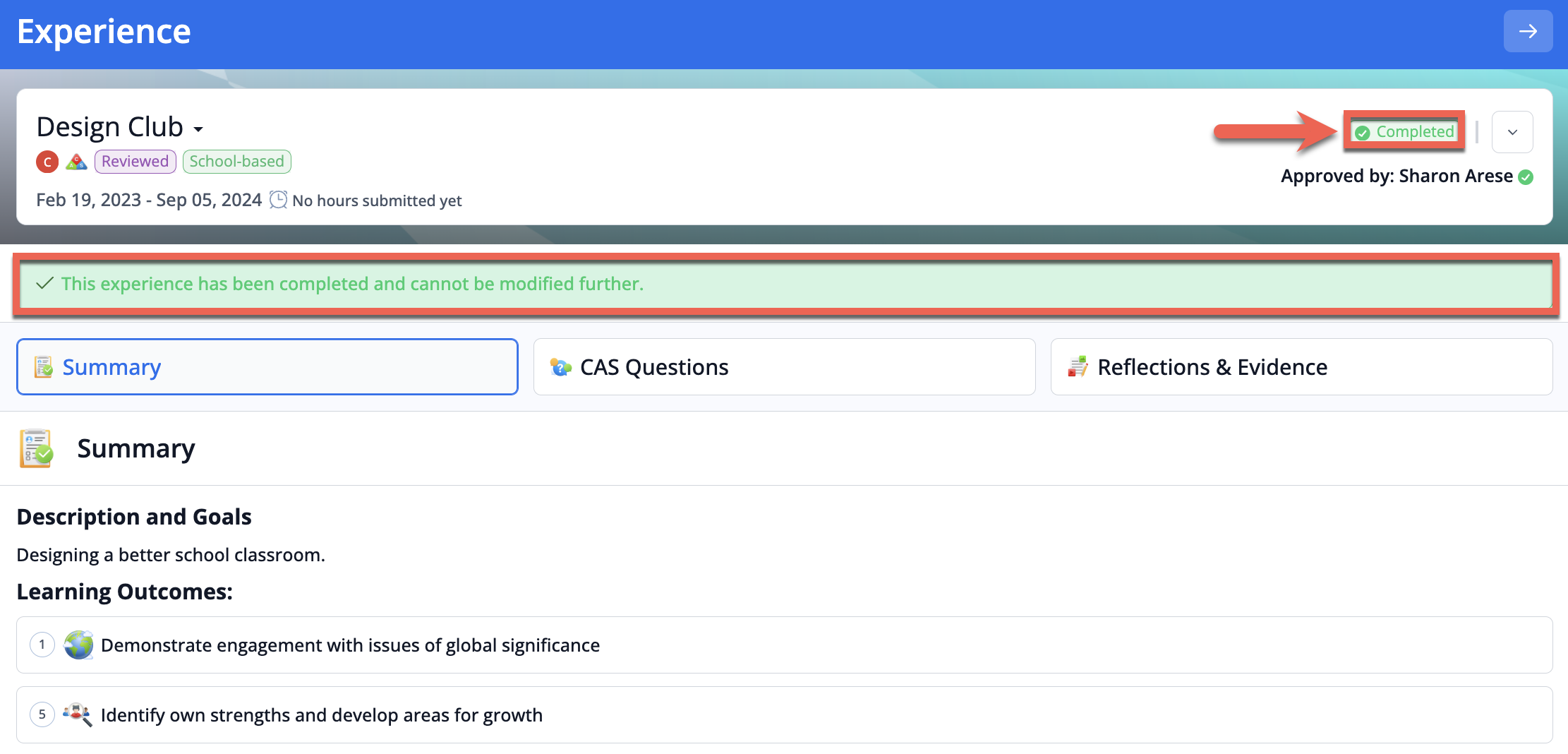The width and height of the screenshot is (1568, 754).
Task: Click the Approved by Sharon Arese text
Action: pos(1397,176)
